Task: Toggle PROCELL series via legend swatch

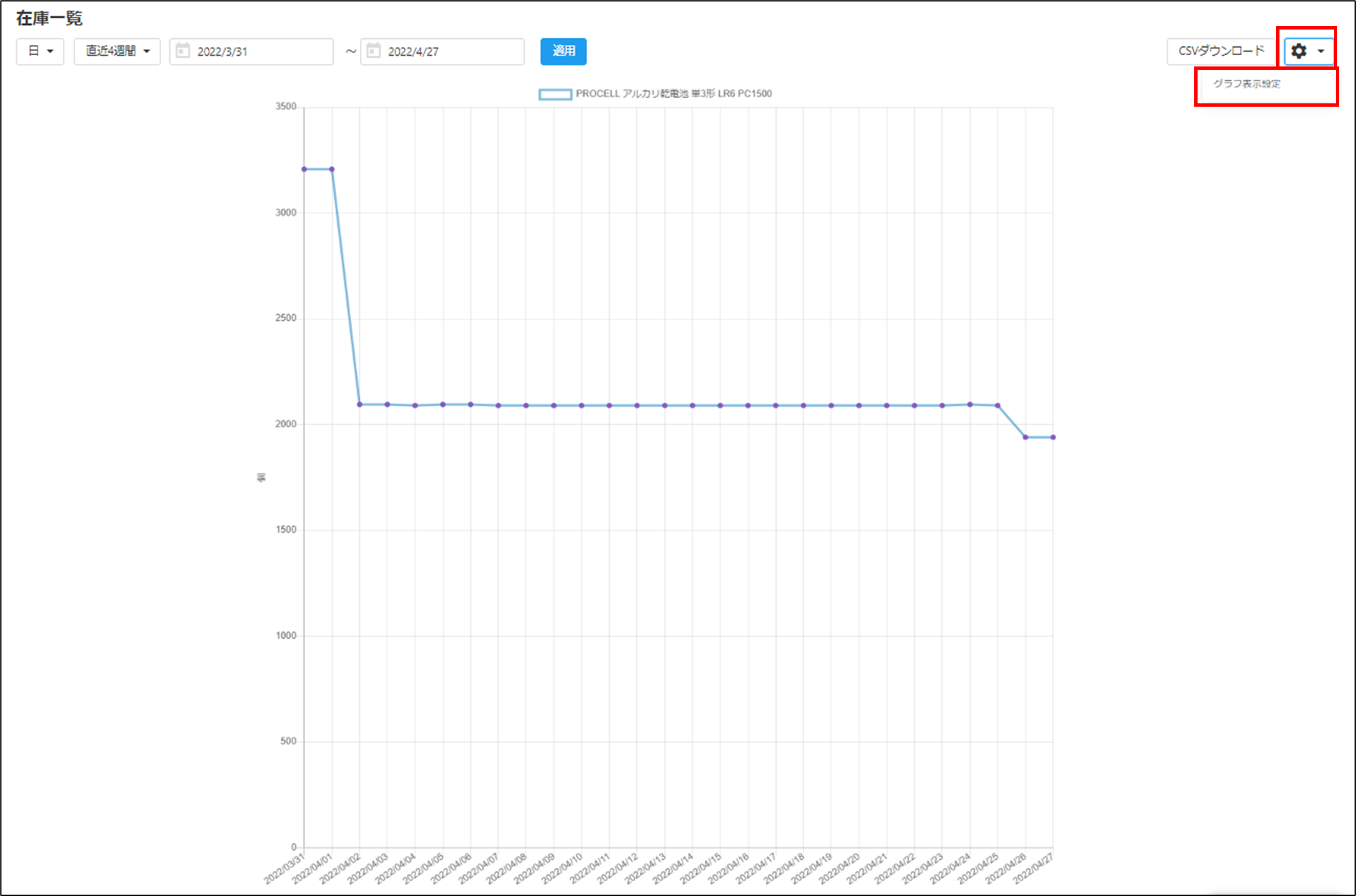Action: (x=555, y=94)
